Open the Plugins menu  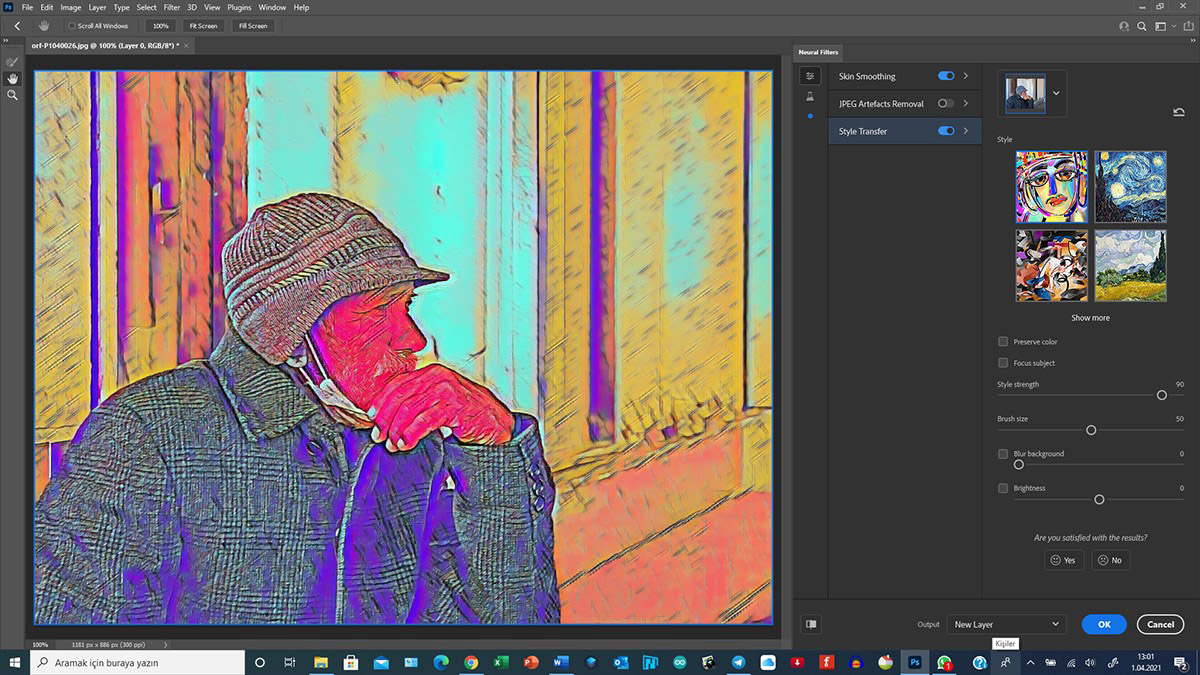pos(239,7)
